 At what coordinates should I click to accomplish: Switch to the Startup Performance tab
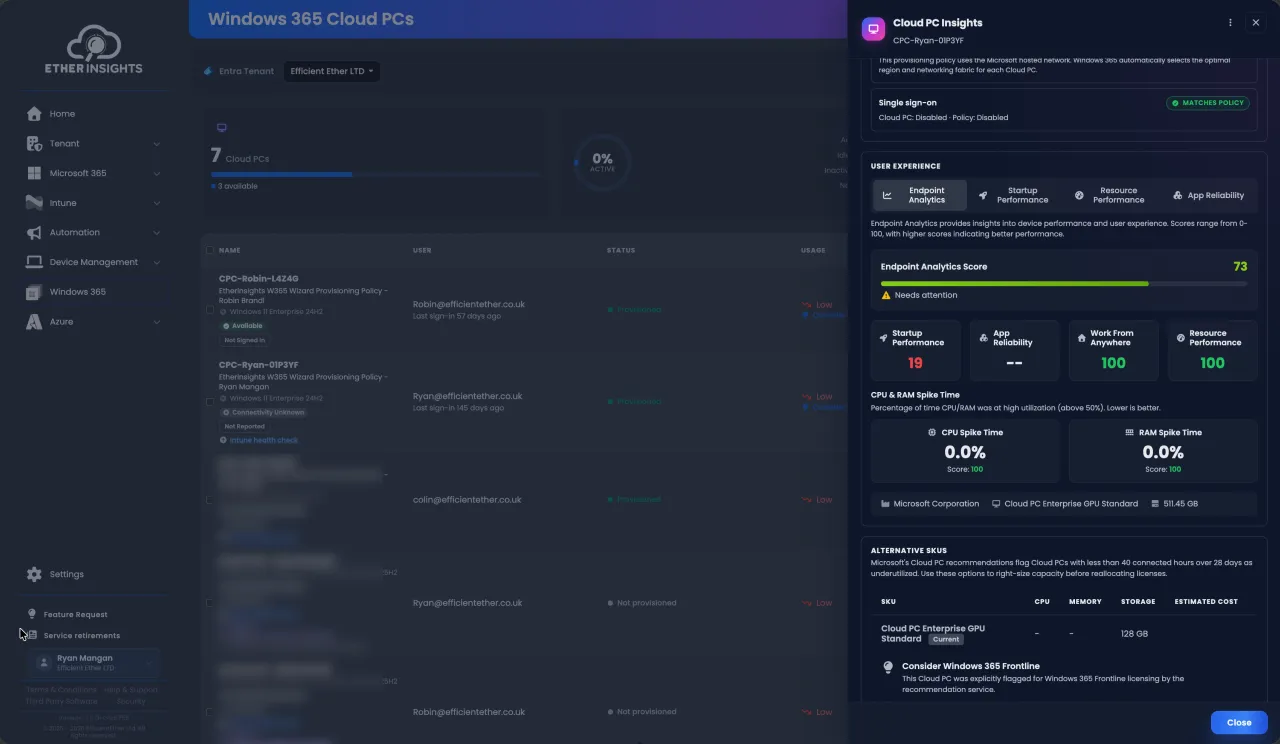coord(1014,195)
